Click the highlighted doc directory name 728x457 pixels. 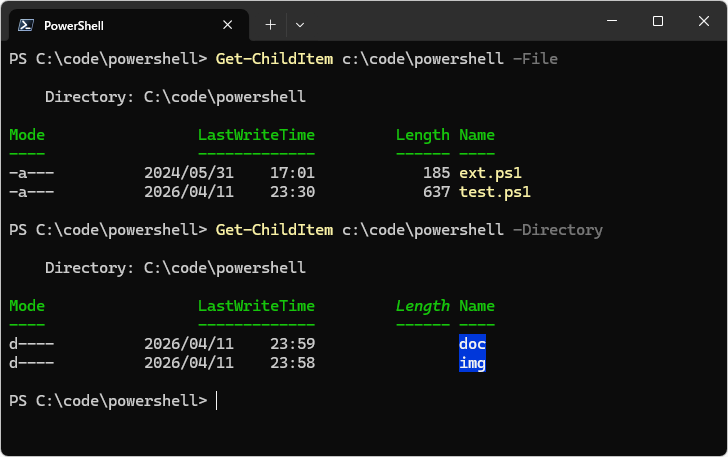[x=472, y=344]
